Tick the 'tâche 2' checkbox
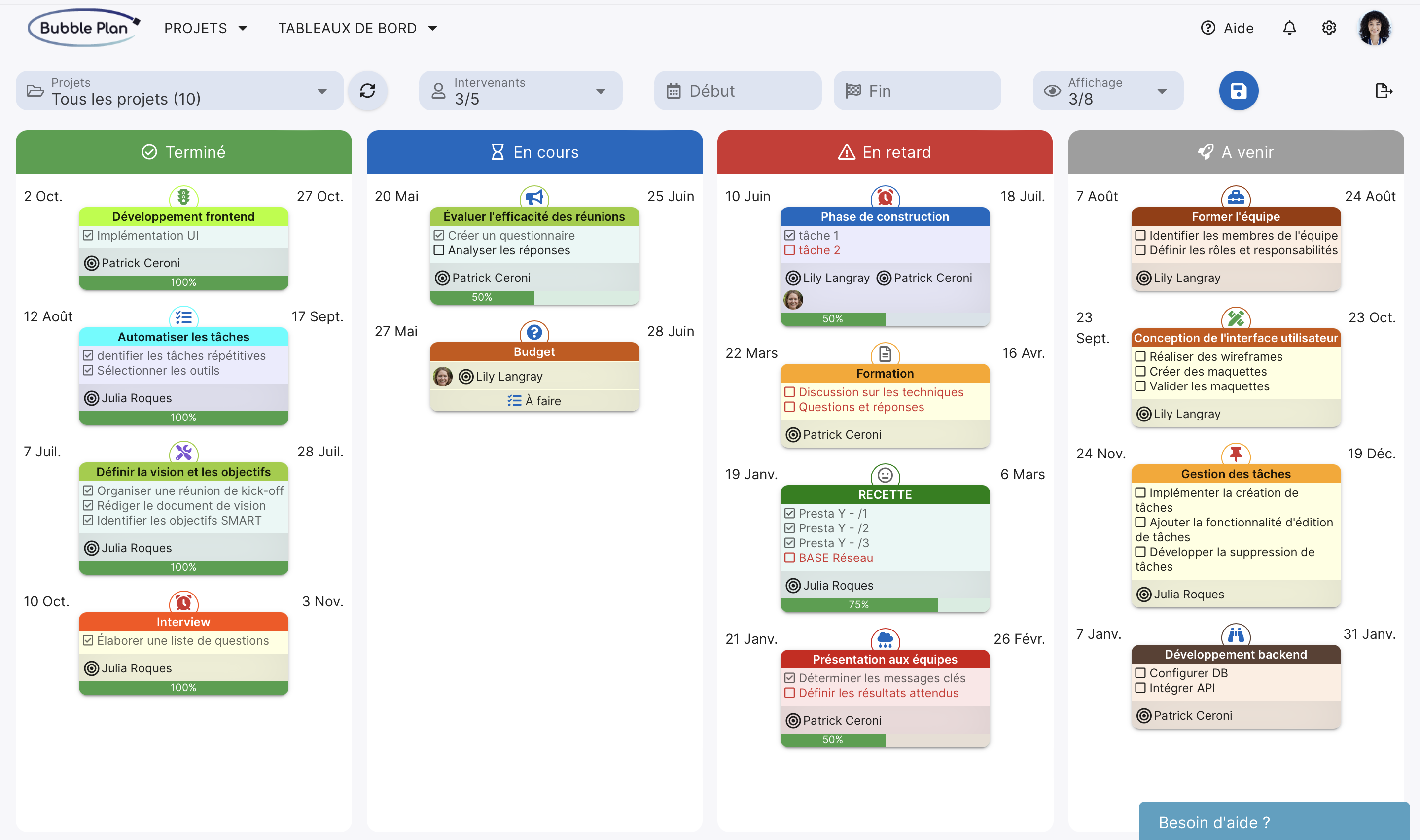The width and height of the screenshot is (1420, 840). [x=789, y=250]
